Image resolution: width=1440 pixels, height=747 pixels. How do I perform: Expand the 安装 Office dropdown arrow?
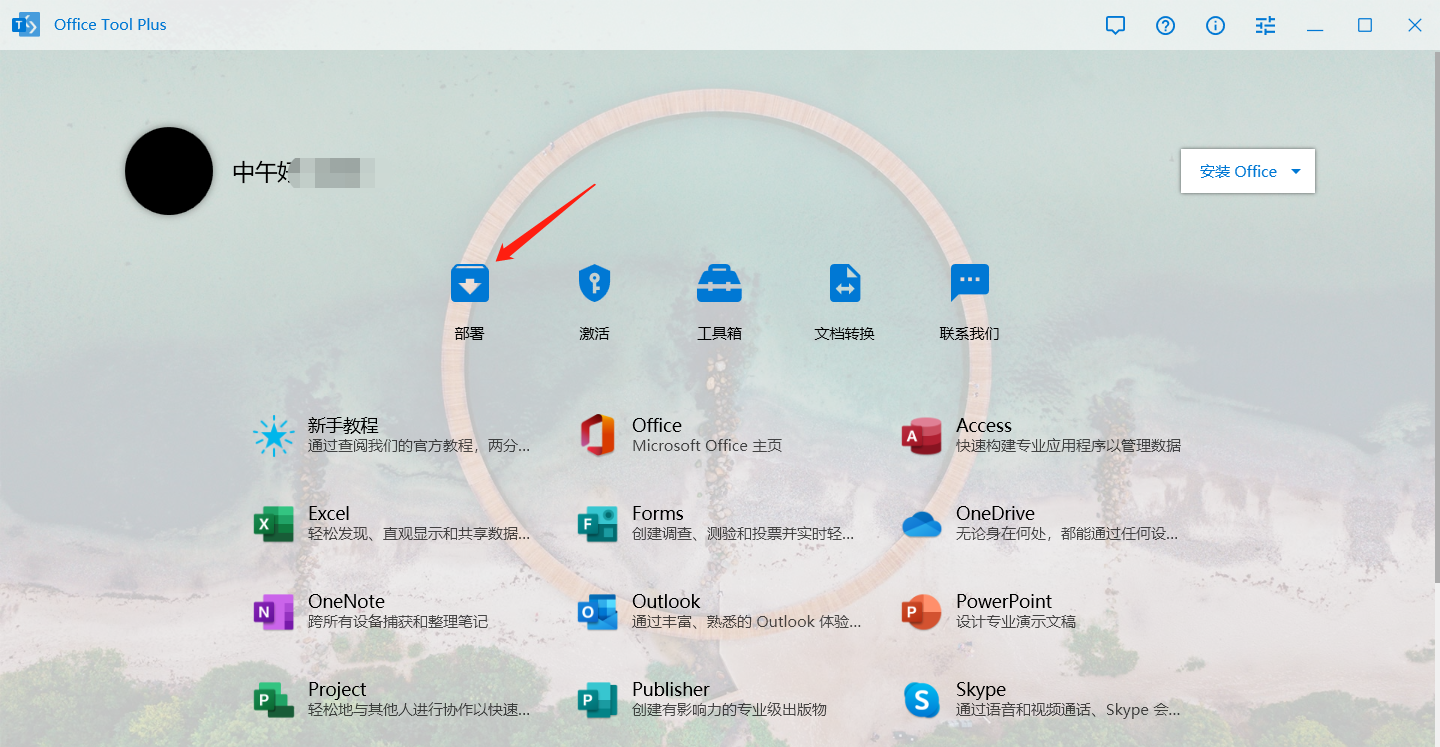(x=1296, y=171)
